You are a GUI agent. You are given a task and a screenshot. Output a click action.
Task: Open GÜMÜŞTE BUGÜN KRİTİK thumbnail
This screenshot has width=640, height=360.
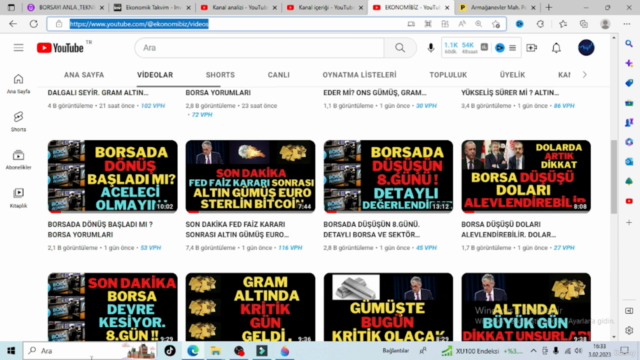click(x=388, y=307)
